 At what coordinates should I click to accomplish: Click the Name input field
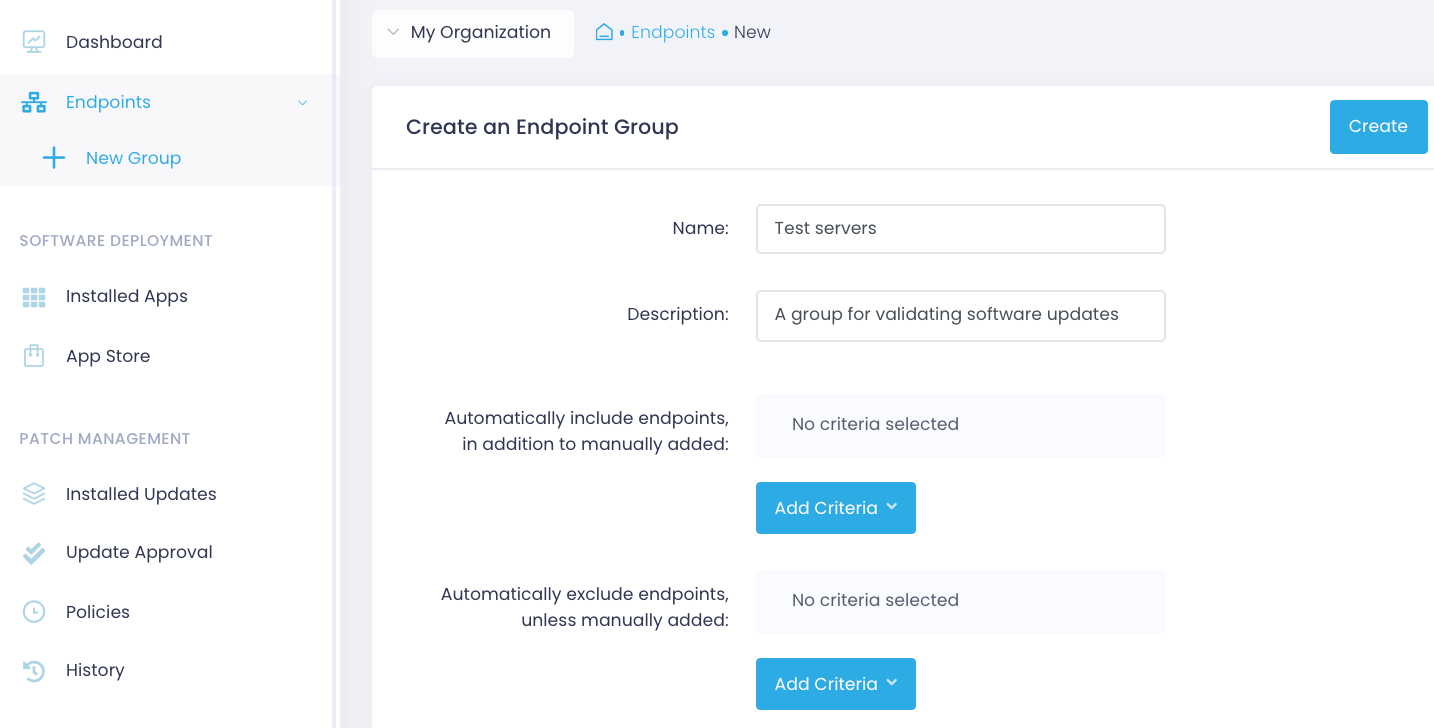click(961, 229)
